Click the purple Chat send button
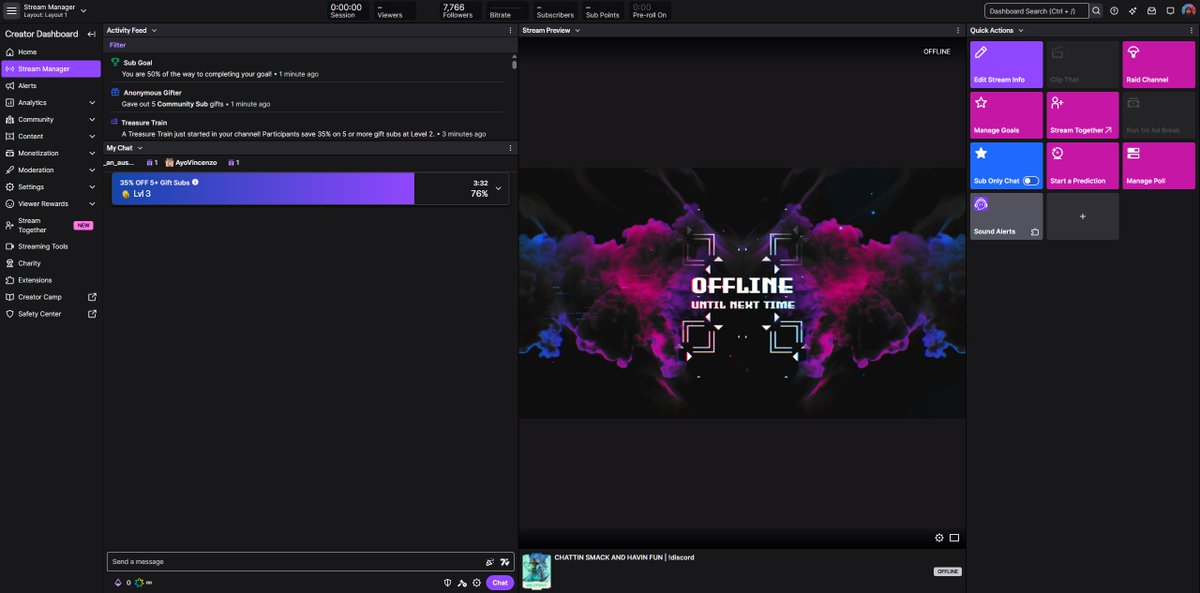Screen dimensions: 1200x593 tap(500, 583)
